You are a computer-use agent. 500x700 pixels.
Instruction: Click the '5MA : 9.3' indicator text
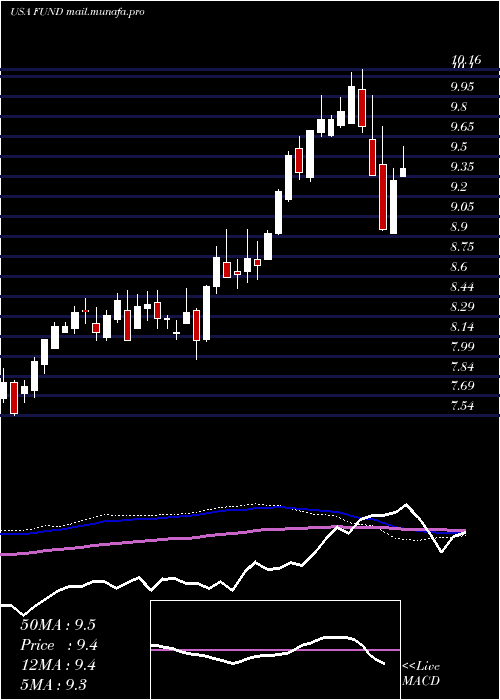pos(54,685)
